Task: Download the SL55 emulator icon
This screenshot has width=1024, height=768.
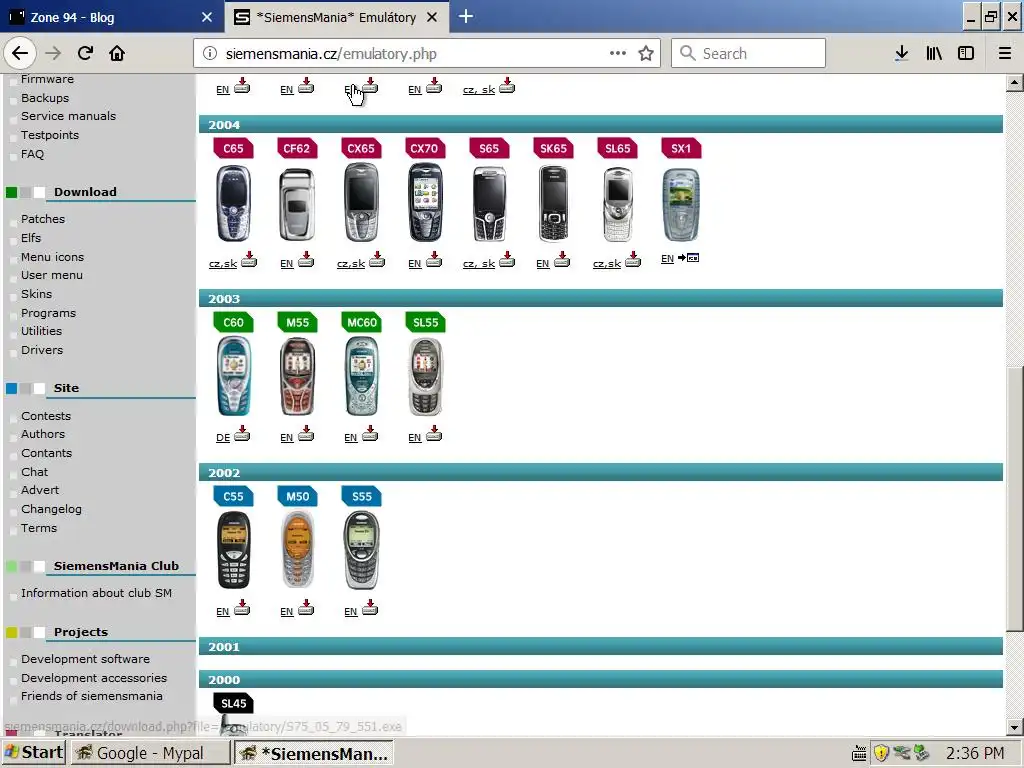Action: click(434, 434)
